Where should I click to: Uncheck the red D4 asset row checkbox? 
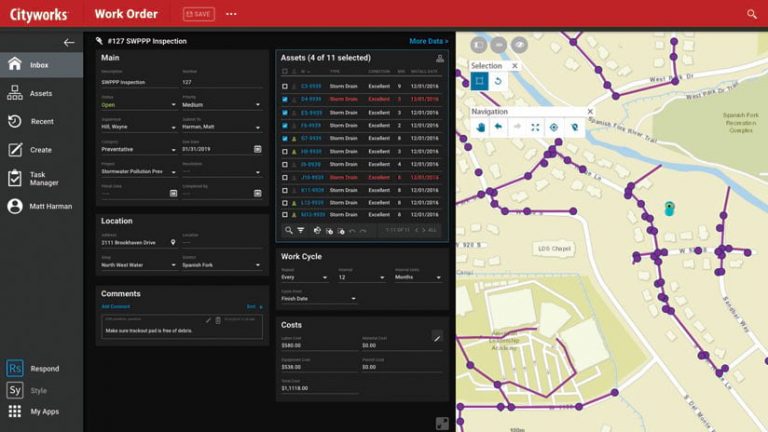coord(285,99)
